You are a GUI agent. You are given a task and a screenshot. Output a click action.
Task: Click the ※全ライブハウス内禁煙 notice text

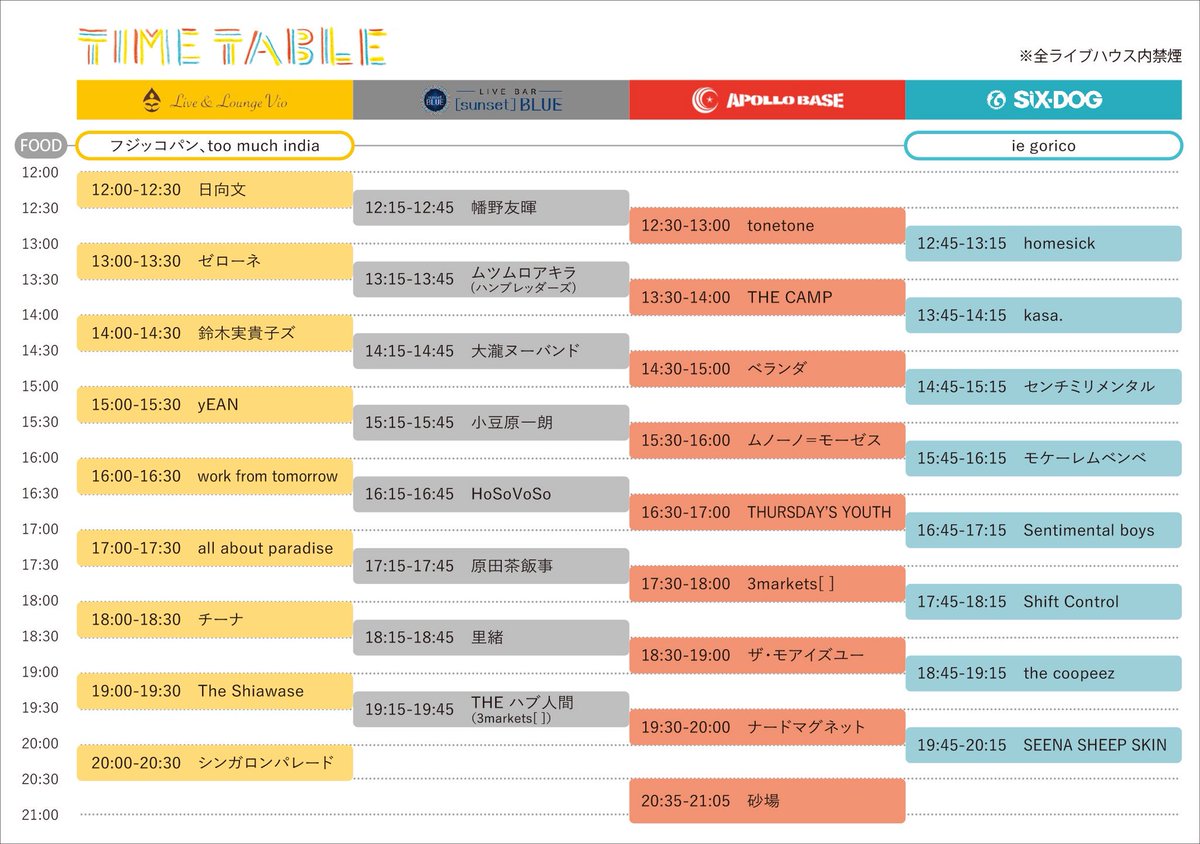coord(1098,57)
